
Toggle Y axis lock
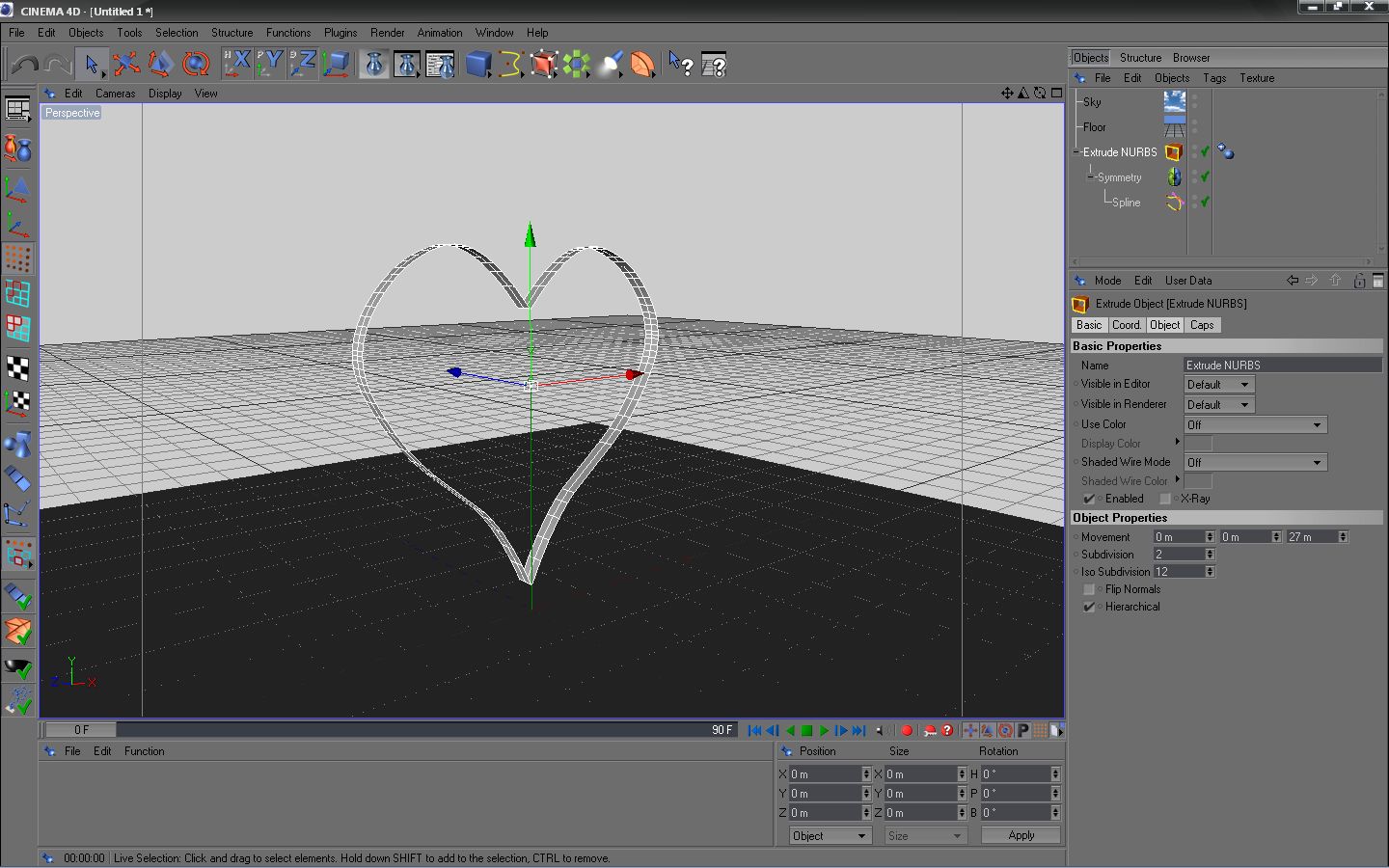[x=269, y=65]
